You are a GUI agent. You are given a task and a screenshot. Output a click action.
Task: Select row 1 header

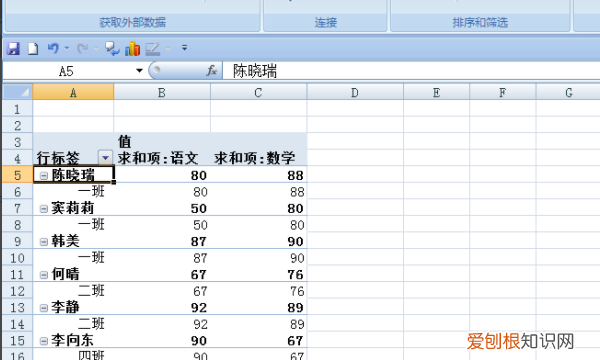[x=17, y=109]
